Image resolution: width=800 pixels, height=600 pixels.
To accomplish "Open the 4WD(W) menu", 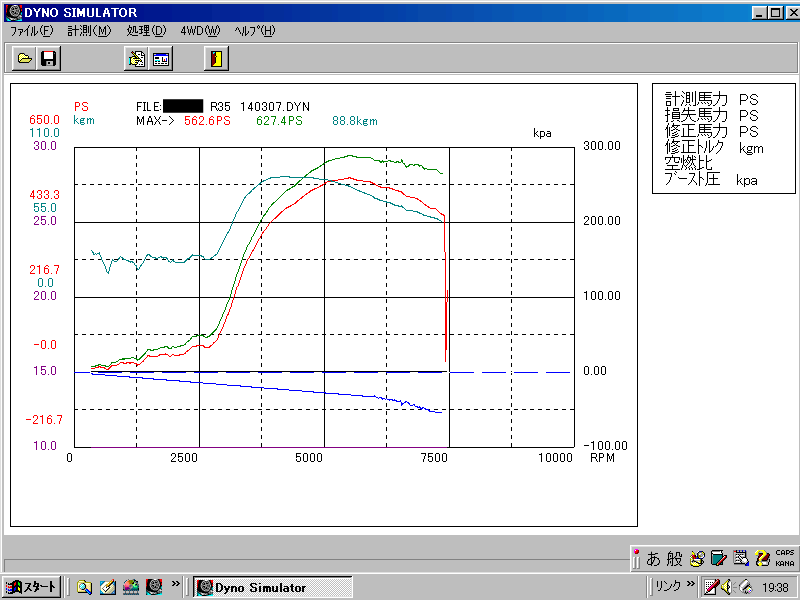I will (200, 31).
